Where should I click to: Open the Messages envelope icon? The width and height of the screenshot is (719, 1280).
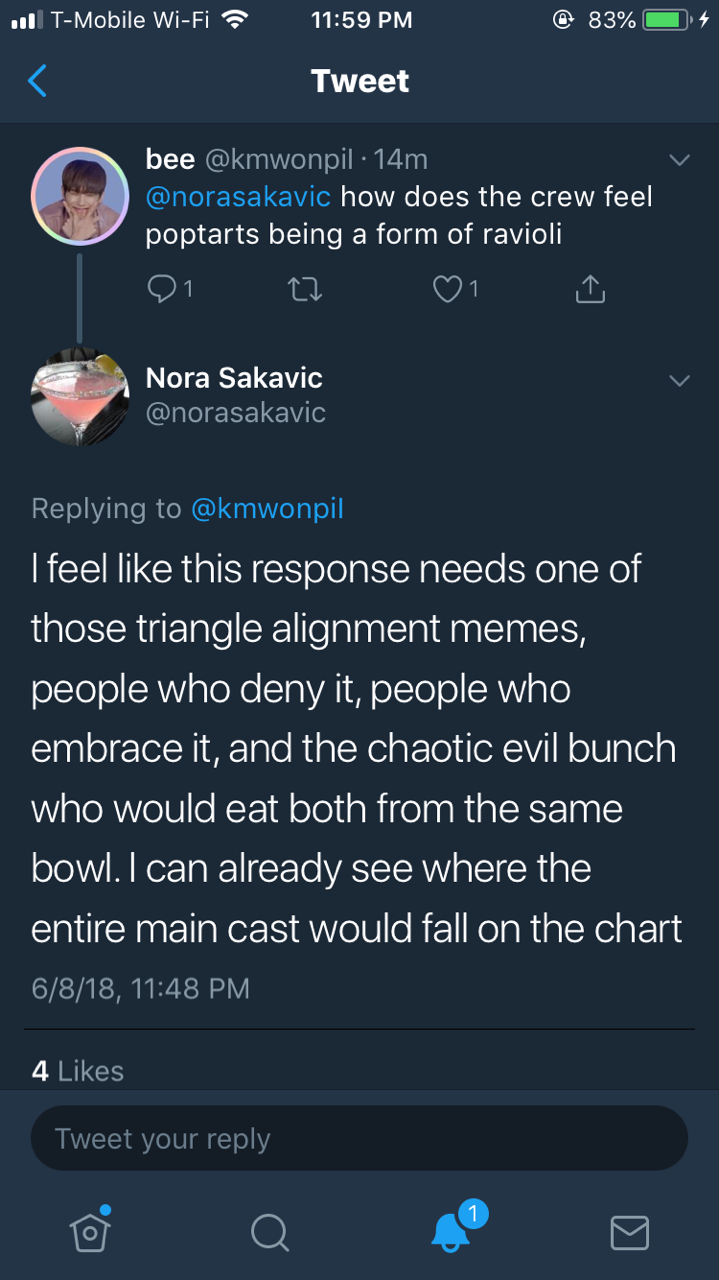click(629, 1231)
